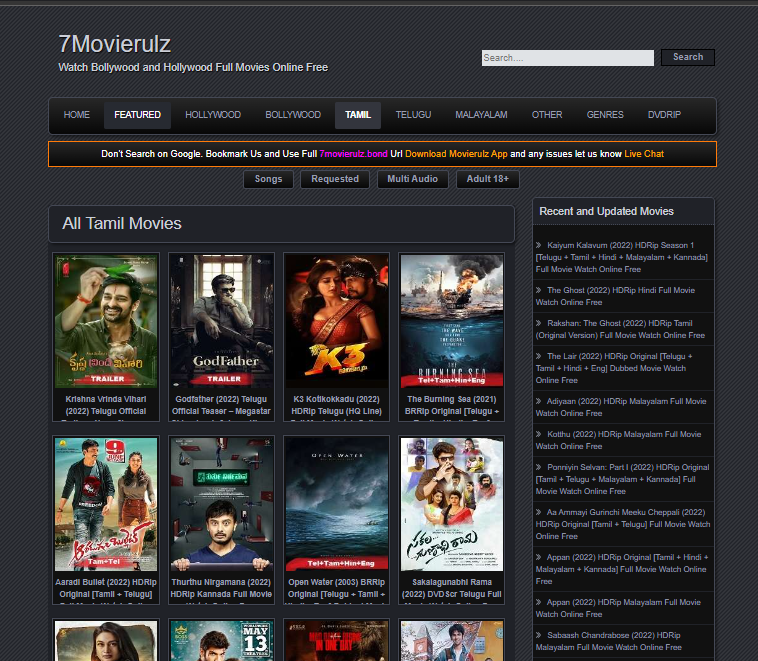Open the Live Chat link
The image size is (758, 661).
coord(643,154)
